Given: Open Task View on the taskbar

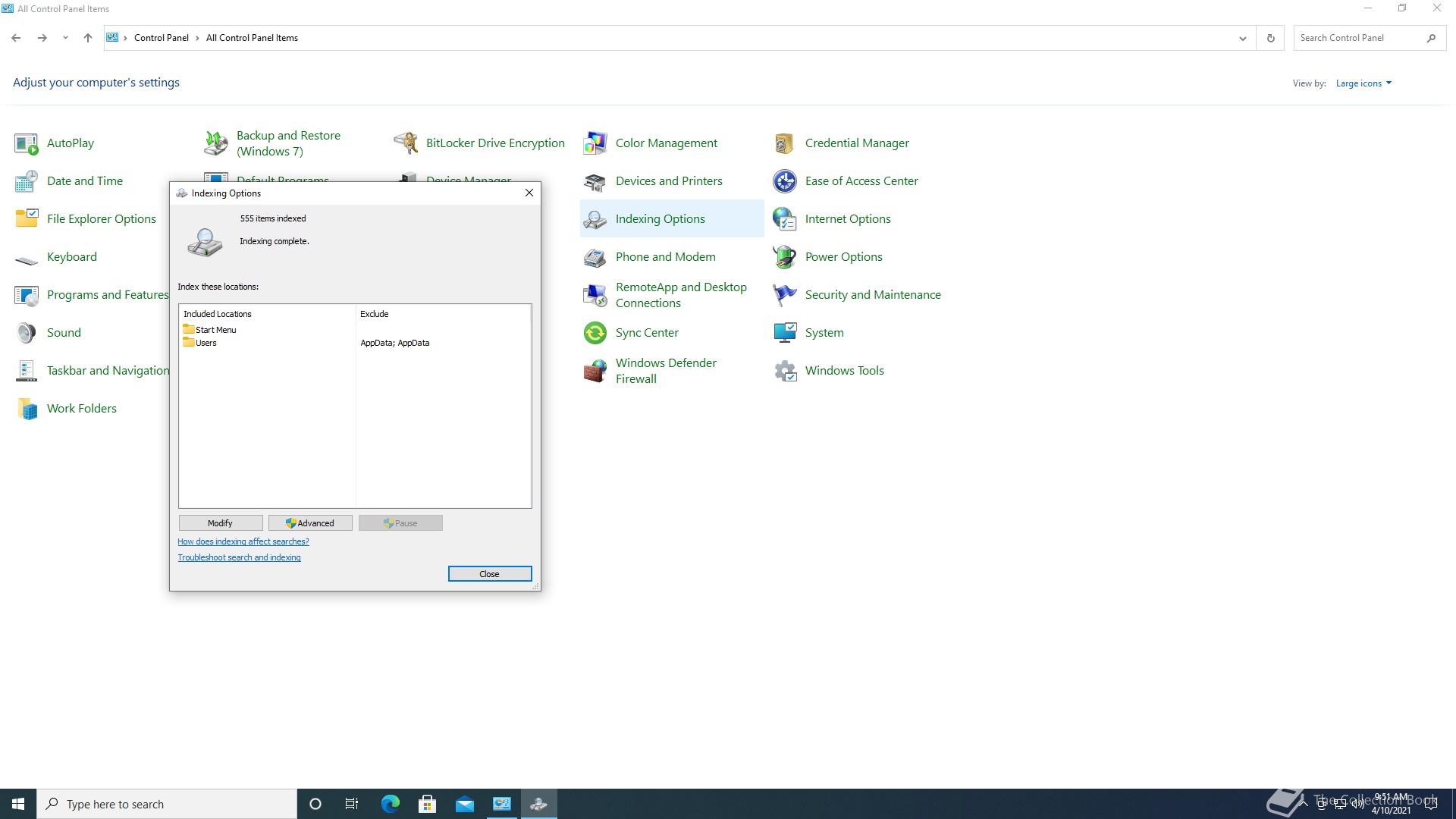Looking at the screenshot, I should (x=352, y=804).
